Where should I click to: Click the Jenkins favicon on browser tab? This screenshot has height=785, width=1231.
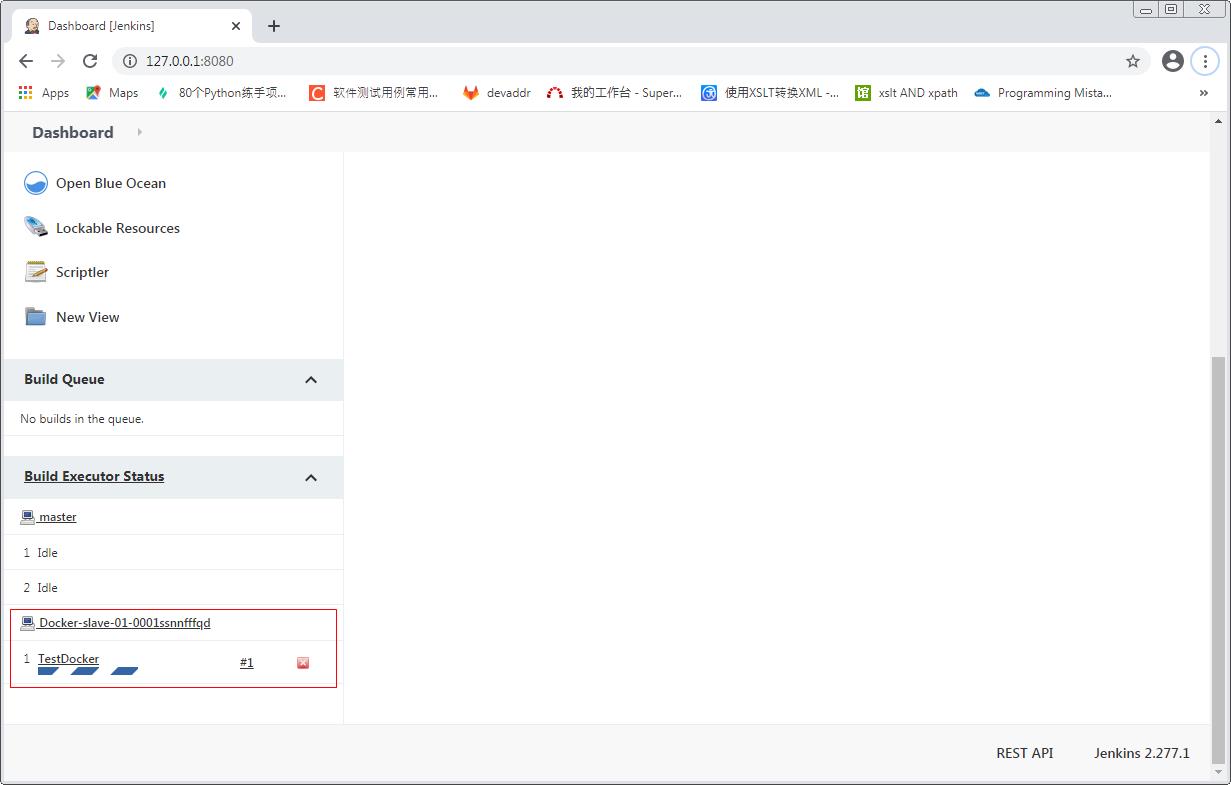click(x=32, y=26)
